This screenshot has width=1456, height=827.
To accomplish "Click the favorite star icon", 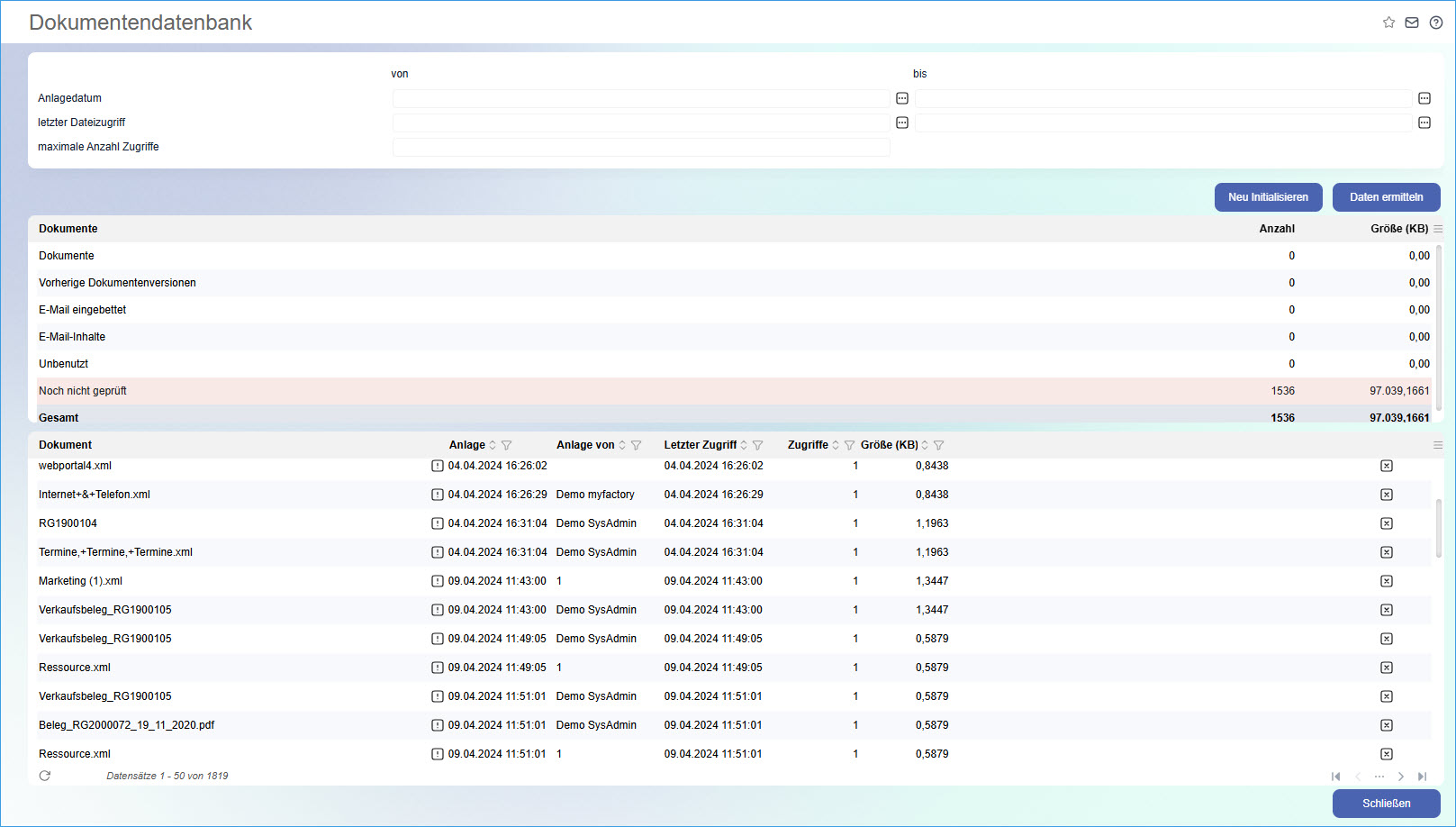I will point(1388,23).
